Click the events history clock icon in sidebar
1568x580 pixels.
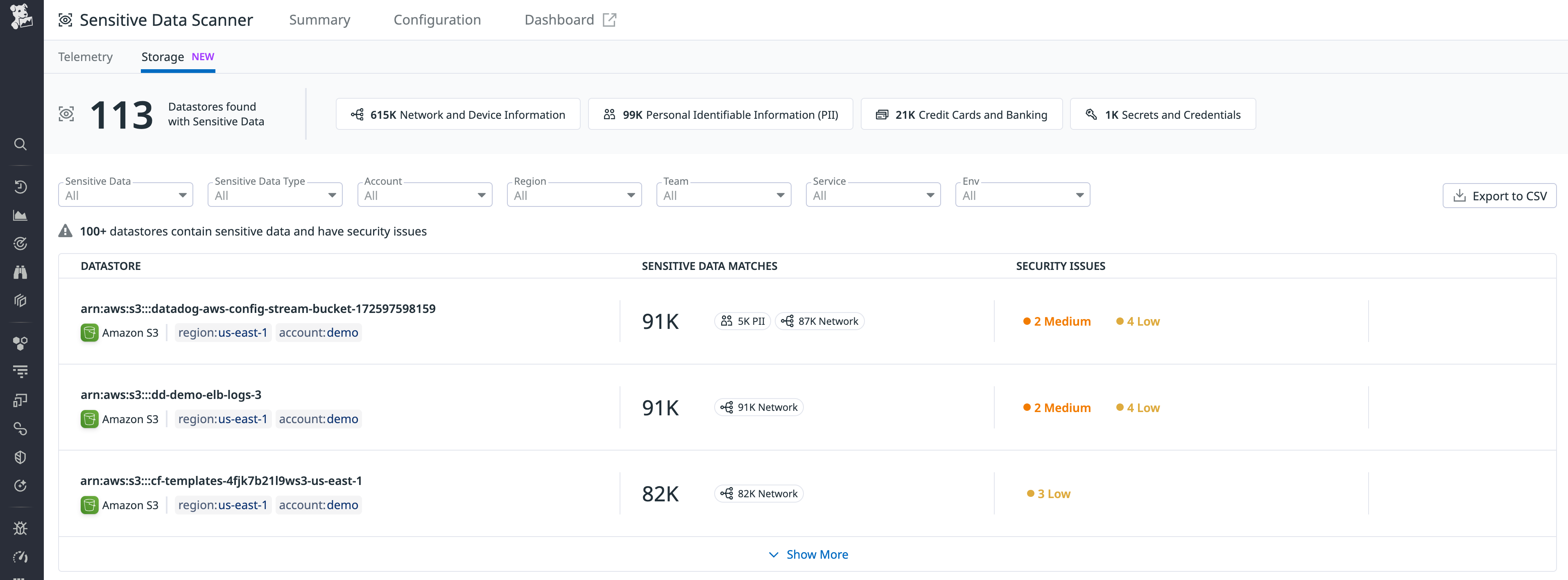pos(21,187)
